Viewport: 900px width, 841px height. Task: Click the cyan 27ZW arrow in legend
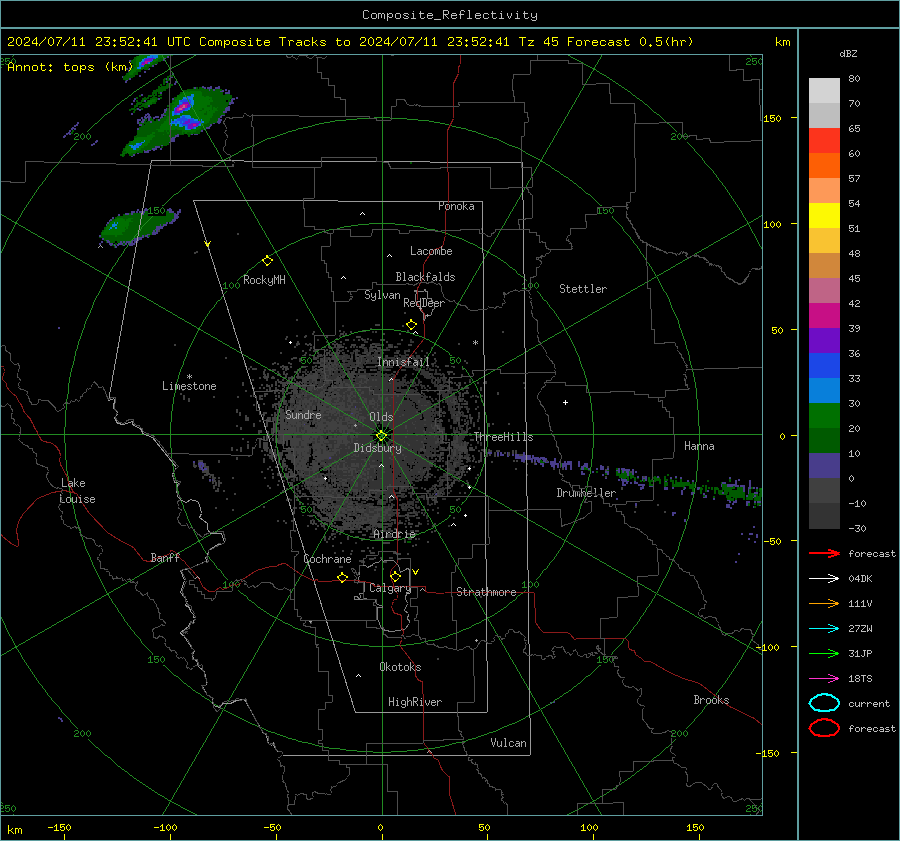824,629
